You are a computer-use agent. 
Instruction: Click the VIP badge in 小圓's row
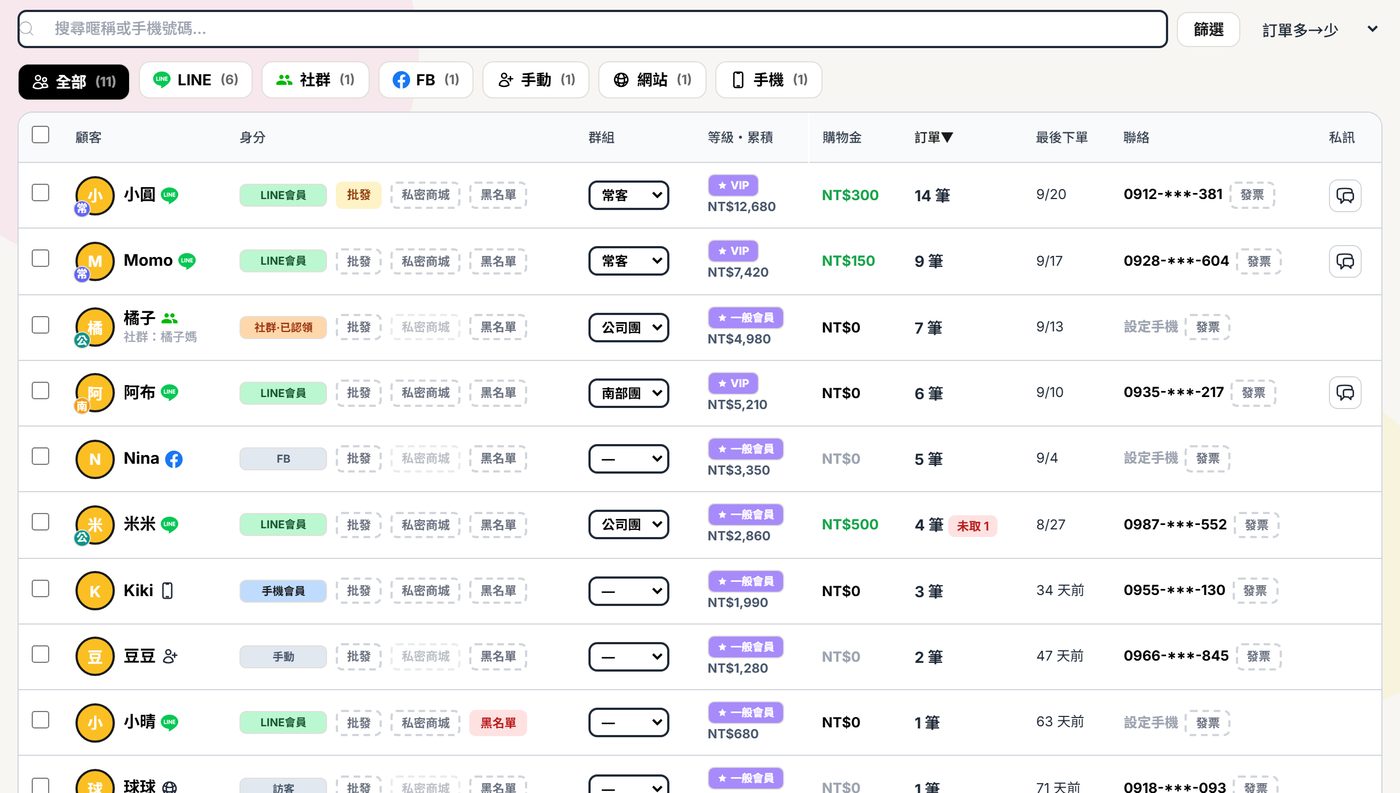point(733,185)
